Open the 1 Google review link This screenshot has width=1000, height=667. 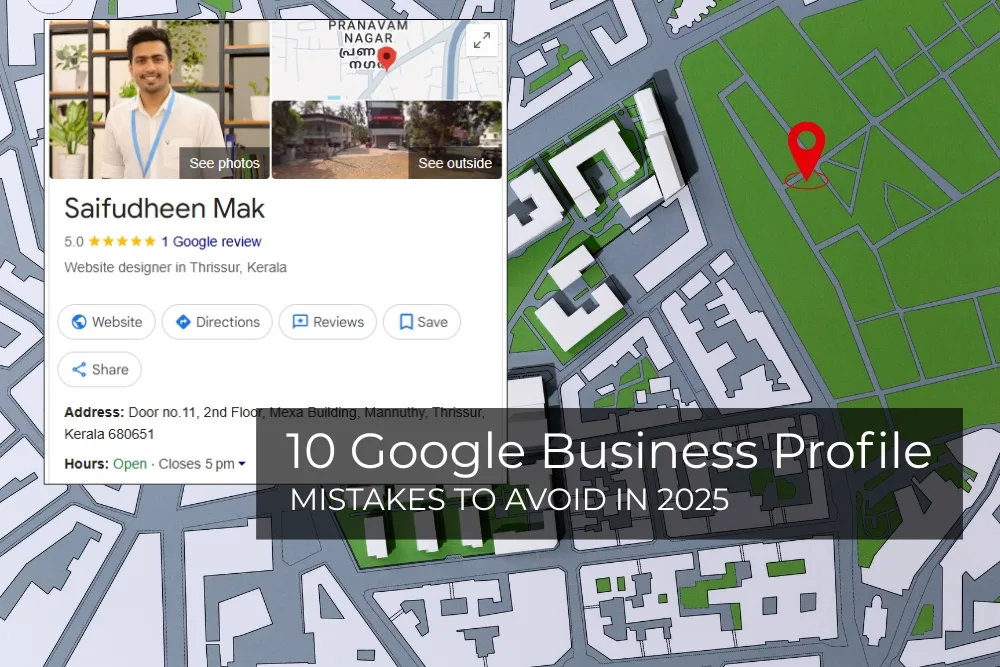tap(211, 242)
